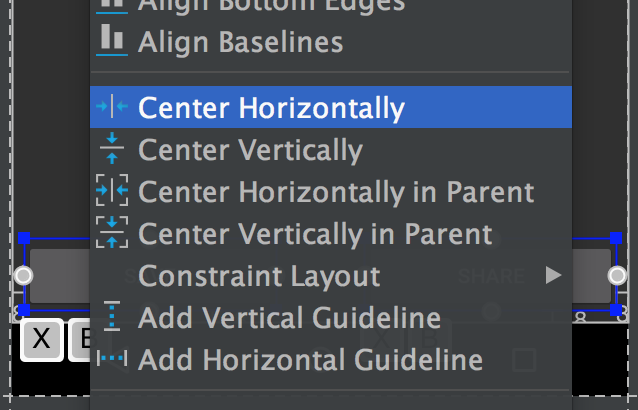638x410 pixels.
Task: Click the right circular constraint handle
Action: tap(618, 275)
